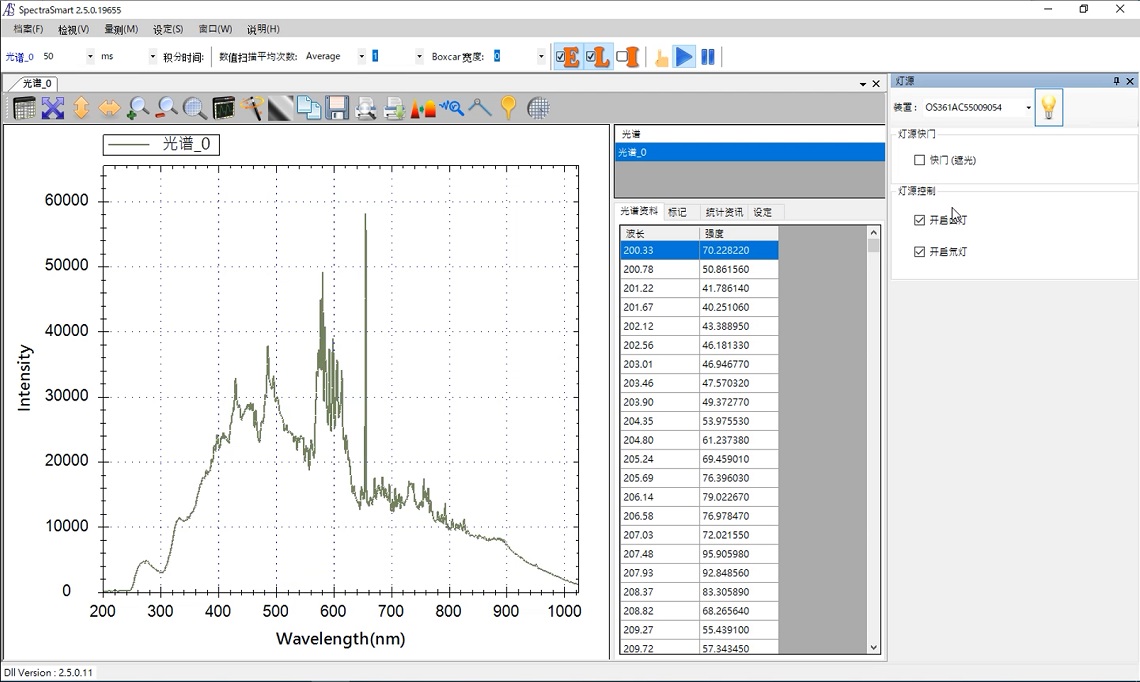Switch to the 光谱资料 tab

click(638, 212)
